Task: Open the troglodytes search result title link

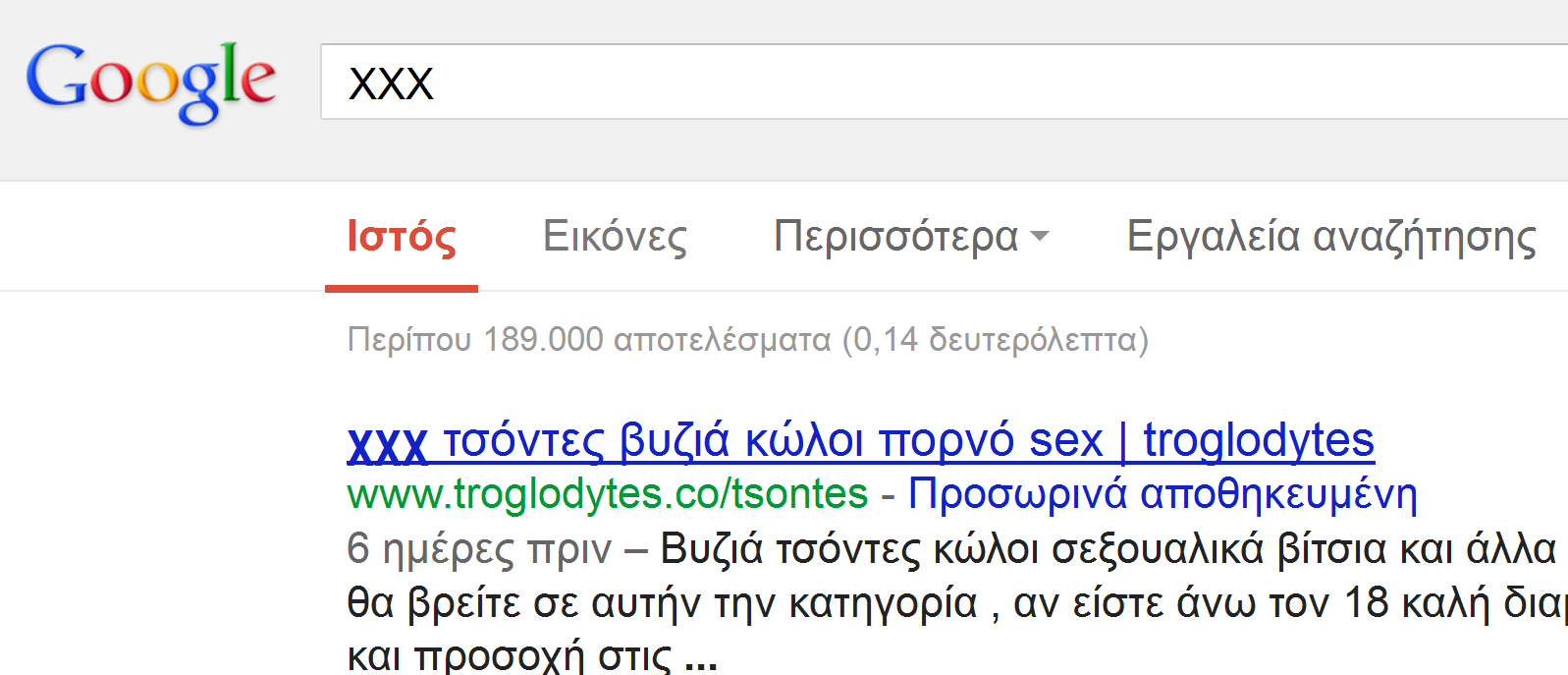Action: click(x=861, y=440)
